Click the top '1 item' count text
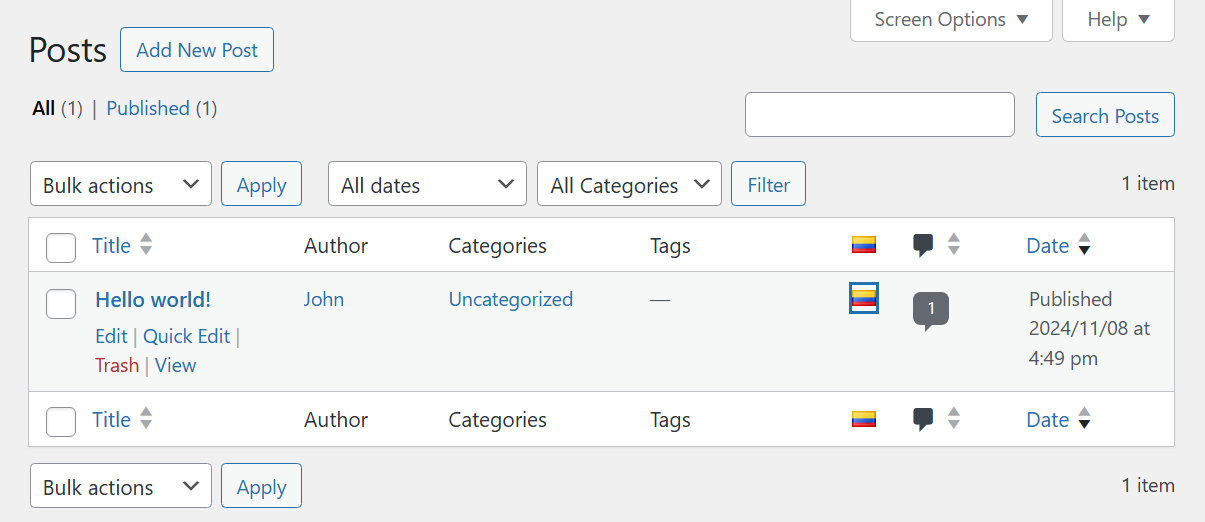 pyautogui.click(x=1148, y=183)
